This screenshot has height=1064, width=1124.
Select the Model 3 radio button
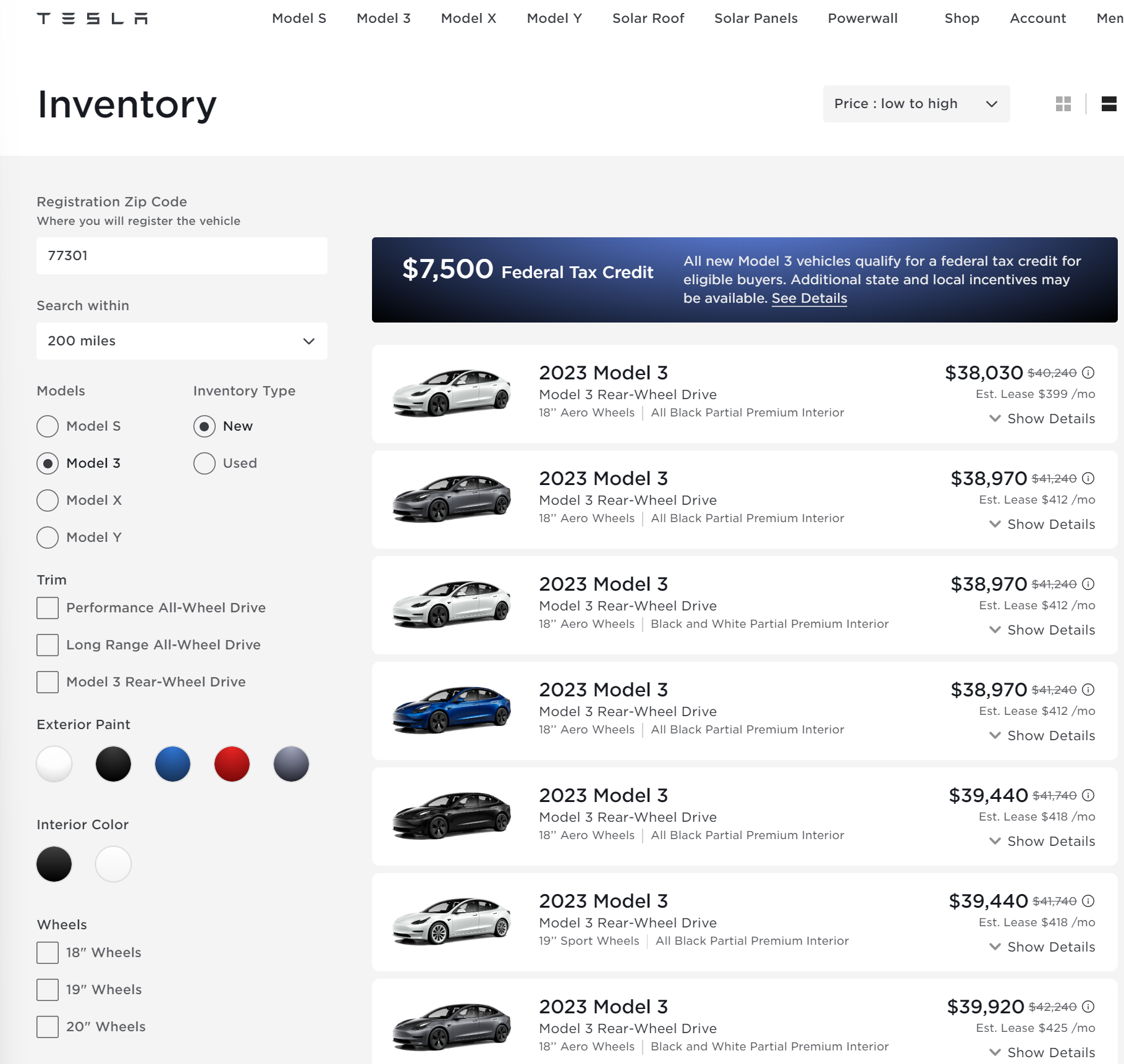pos(48,463)
